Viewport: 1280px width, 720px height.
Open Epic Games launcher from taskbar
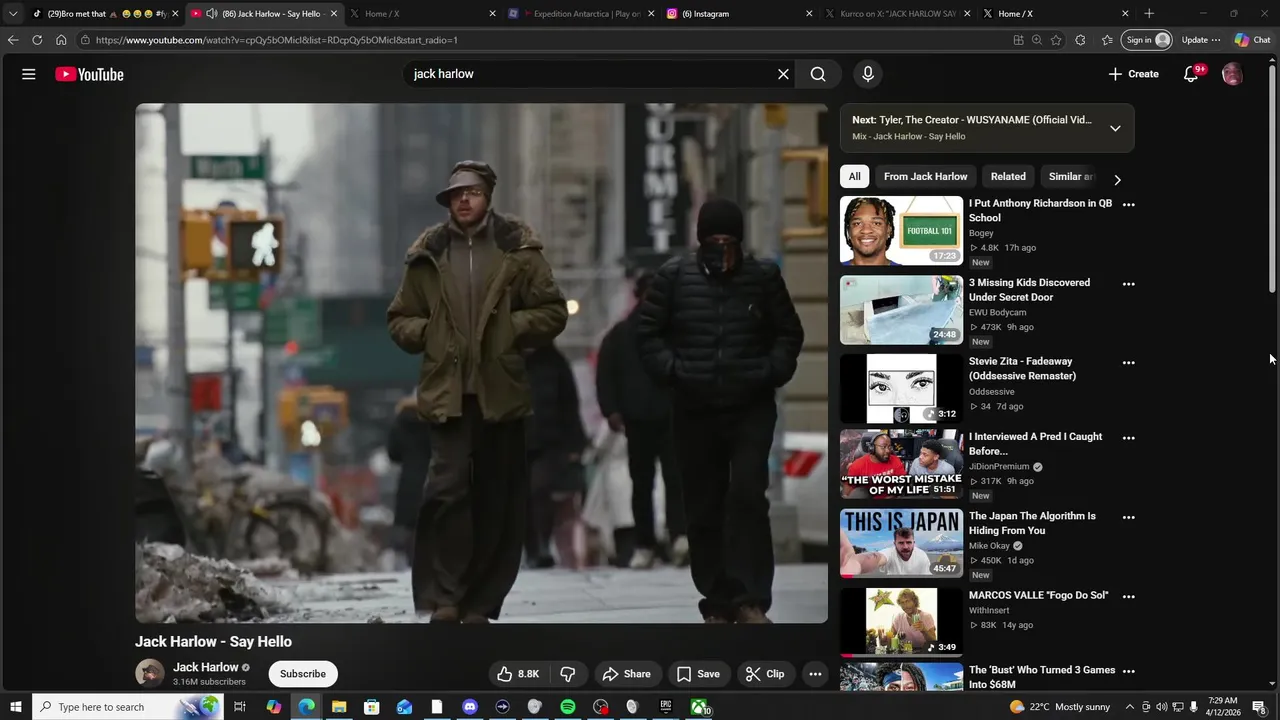[x=666, y=707]
